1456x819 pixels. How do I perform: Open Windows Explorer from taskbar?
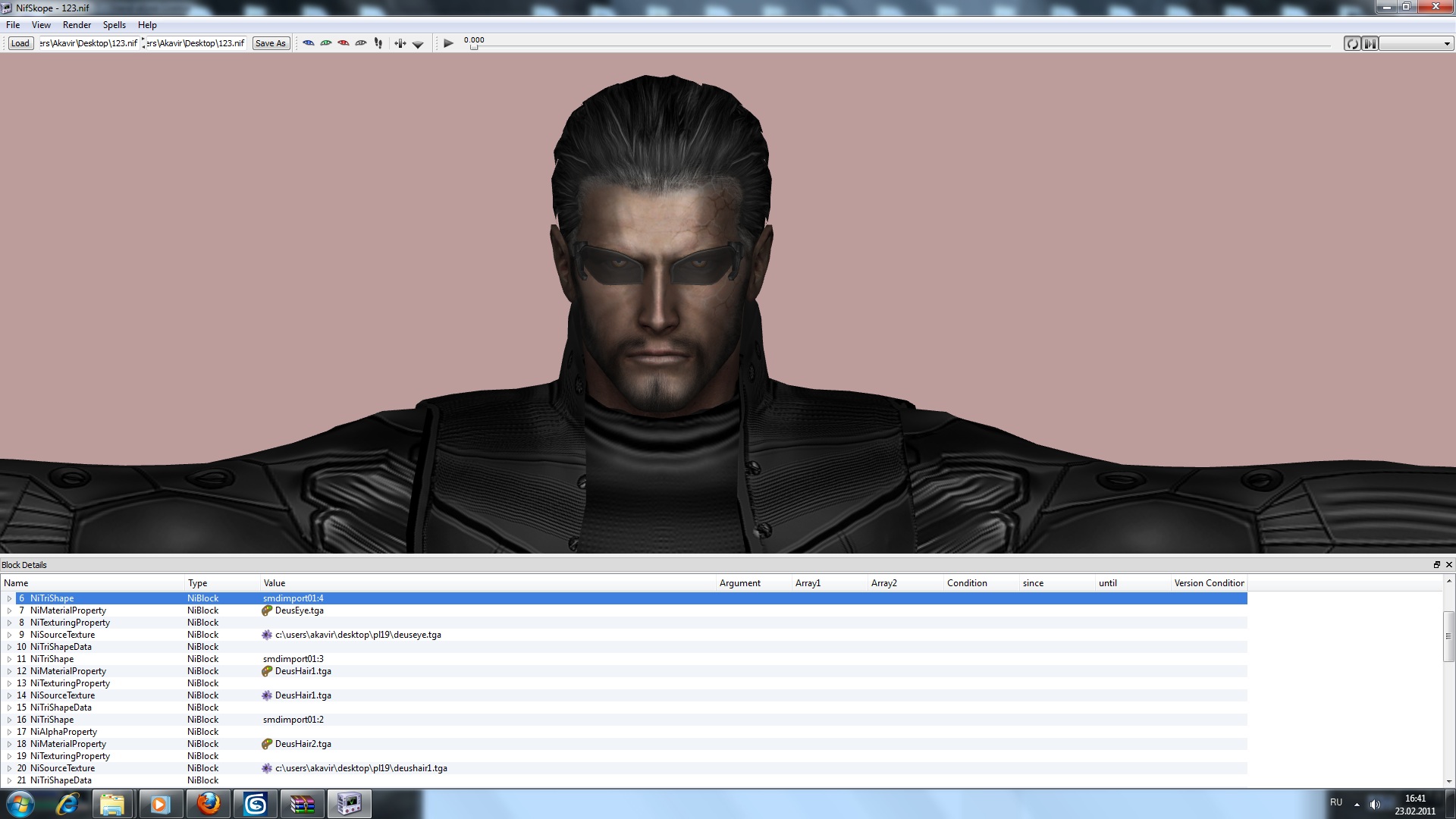pos(112,804)
